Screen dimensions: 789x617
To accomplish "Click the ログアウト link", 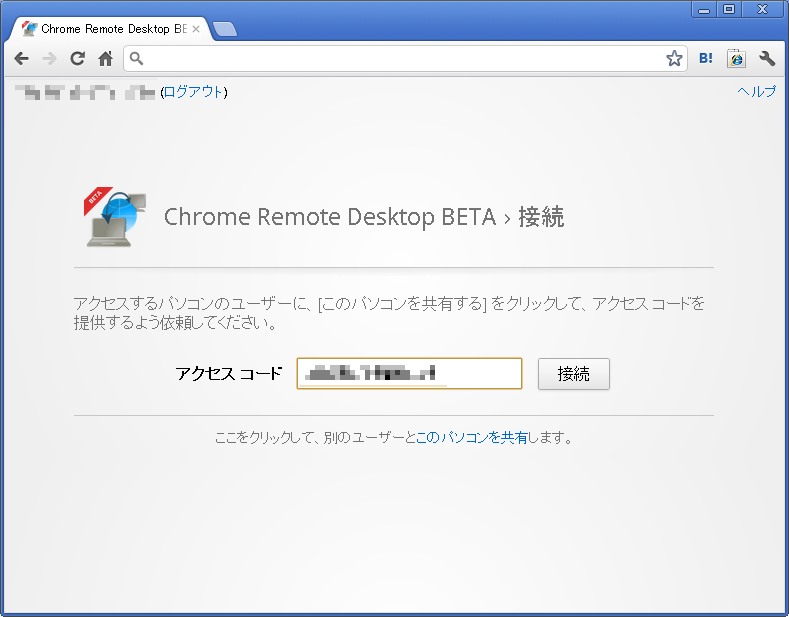I will click(x=194, y=92).
